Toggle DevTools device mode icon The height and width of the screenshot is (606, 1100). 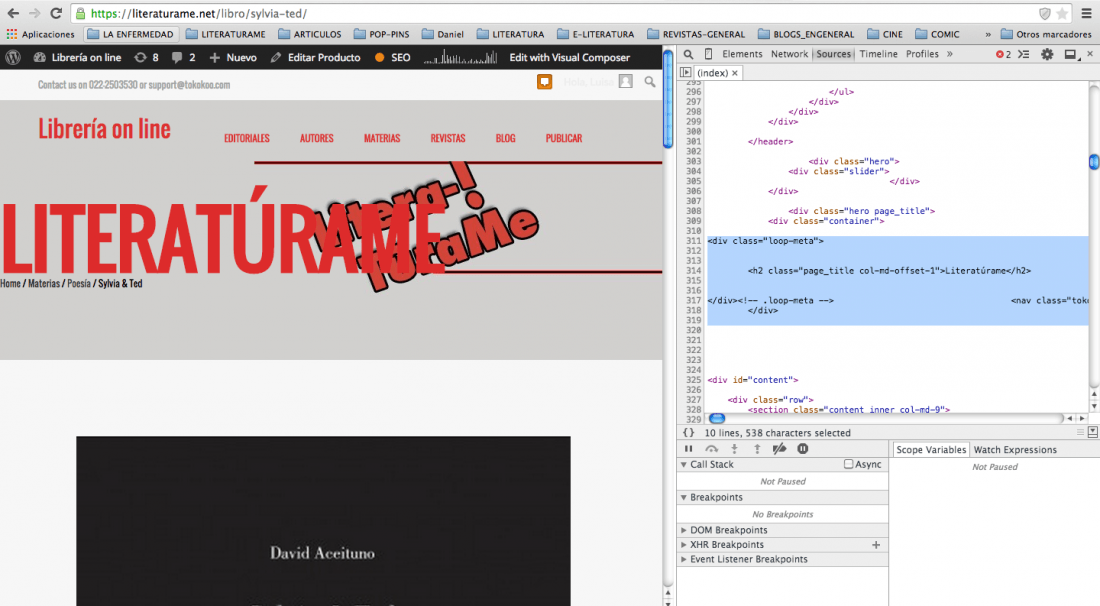pyautogui.click(x=709, y=54)
